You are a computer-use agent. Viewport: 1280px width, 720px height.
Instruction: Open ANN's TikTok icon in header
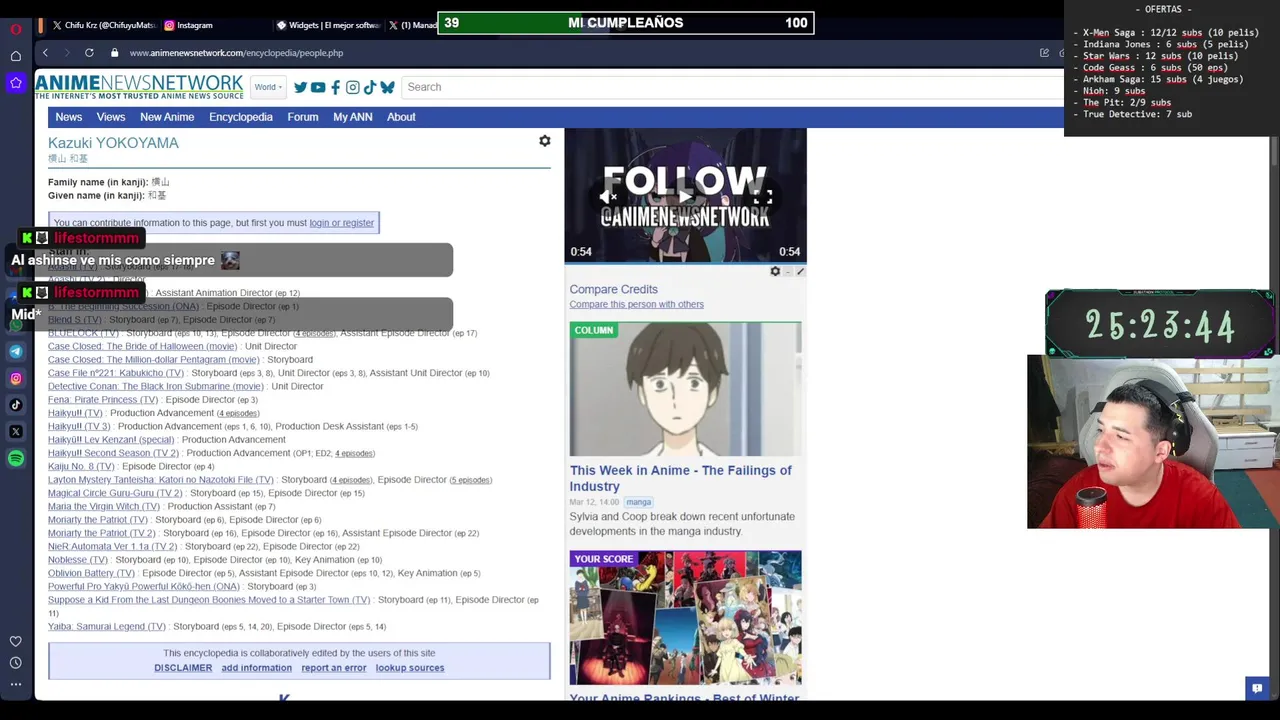click(369, 87)
